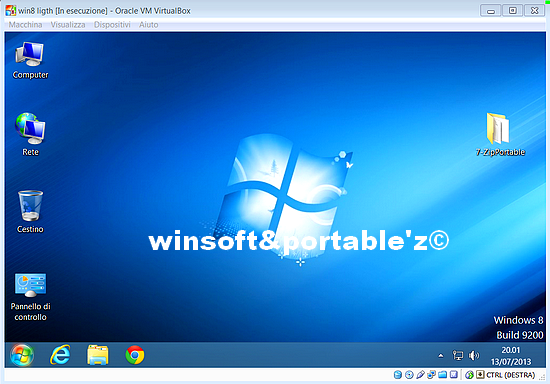This screenshot has width=550, height=384.
Task: Open the Visualizza menu
Action: 68,25
